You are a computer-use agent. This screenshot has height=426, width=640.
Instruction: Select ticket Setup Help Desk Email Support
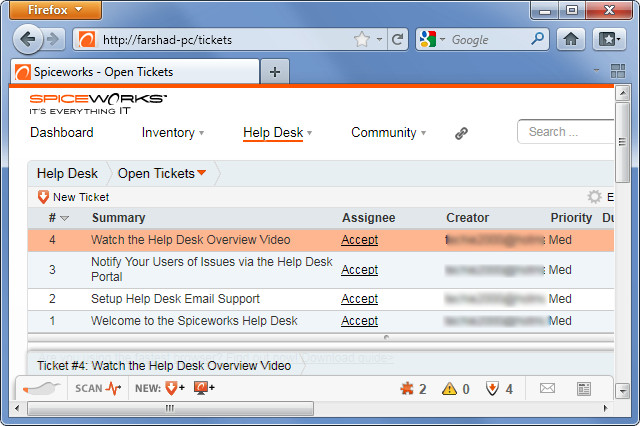(x=321, y=299)
